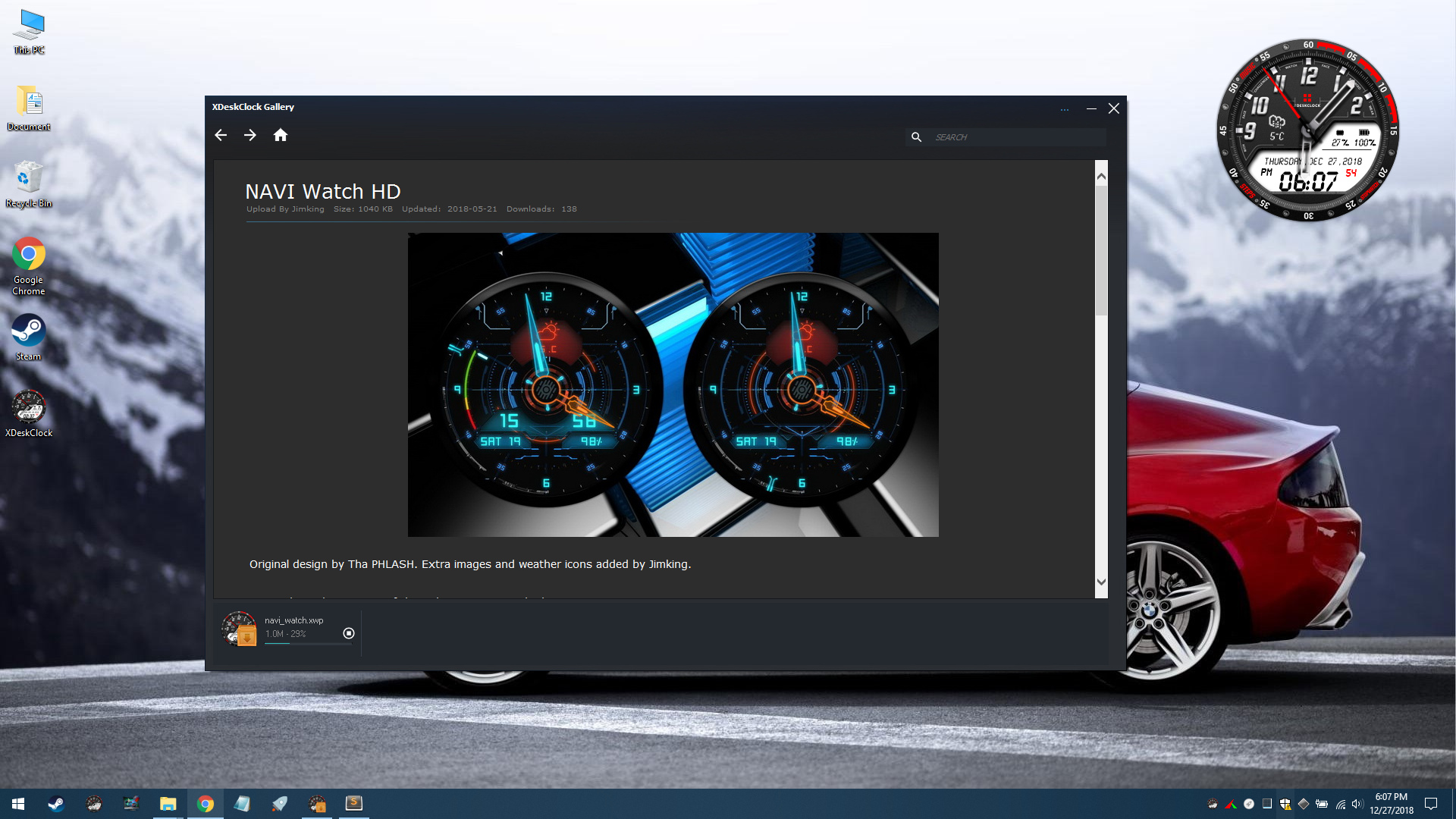This screenshot has width=1456, height=819.
Task: Click the search magnifier icon
Action: [x=916, y=137]
